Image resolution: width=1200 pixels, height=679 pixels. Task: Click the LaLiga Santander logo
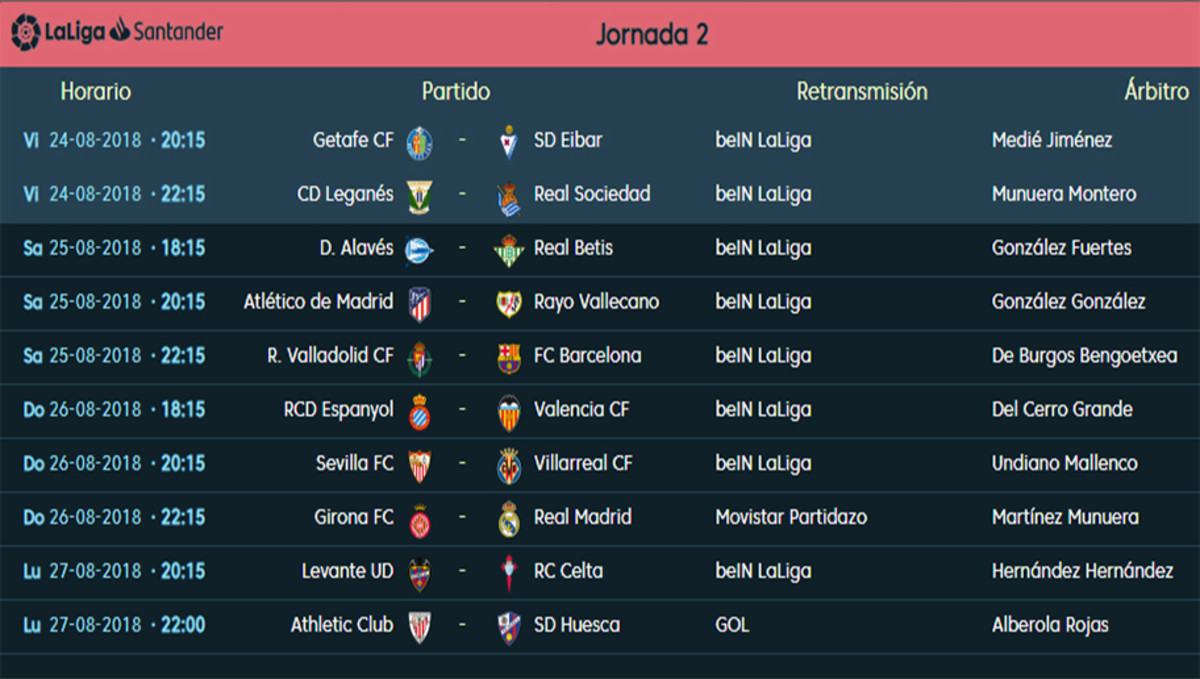pos(117,32)
